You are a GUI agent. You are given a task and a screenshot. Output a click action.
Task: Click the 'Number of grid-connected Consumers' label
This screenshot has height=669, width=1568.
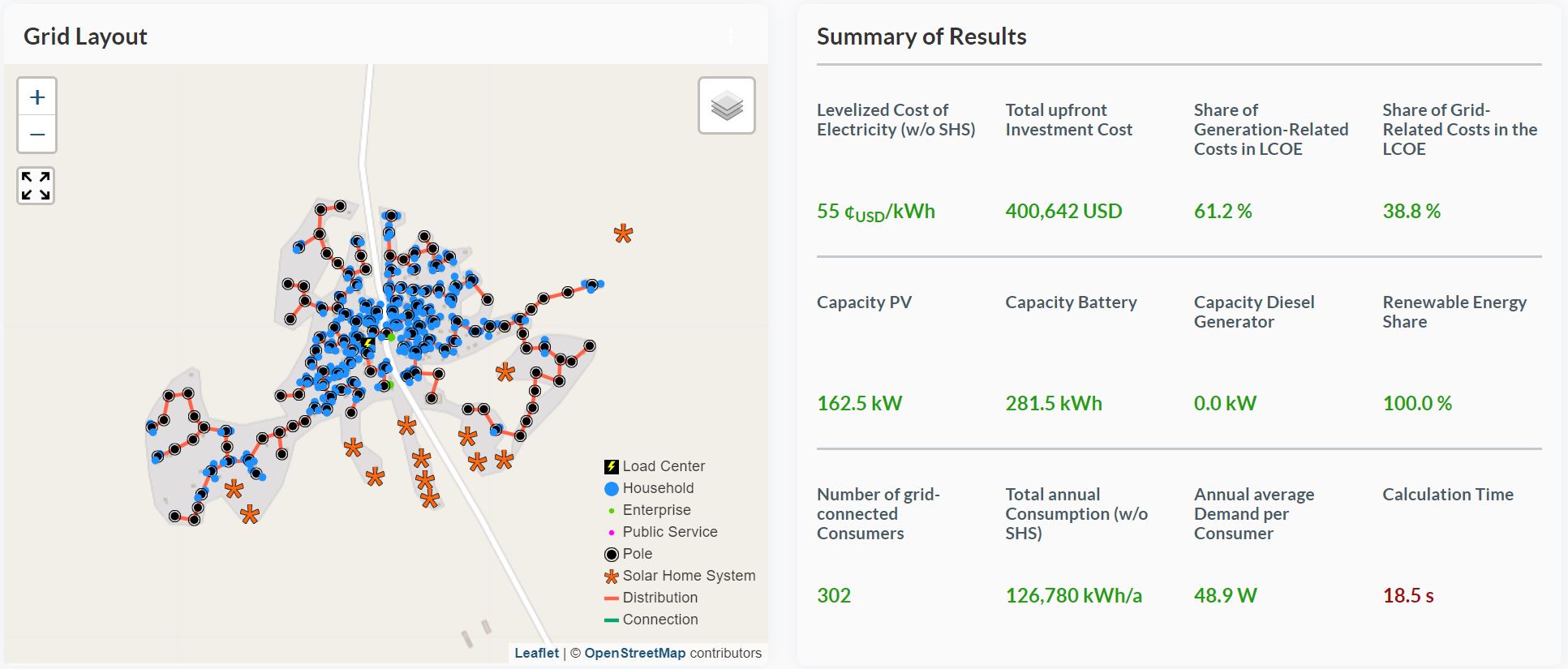click(x=878, y=514)
